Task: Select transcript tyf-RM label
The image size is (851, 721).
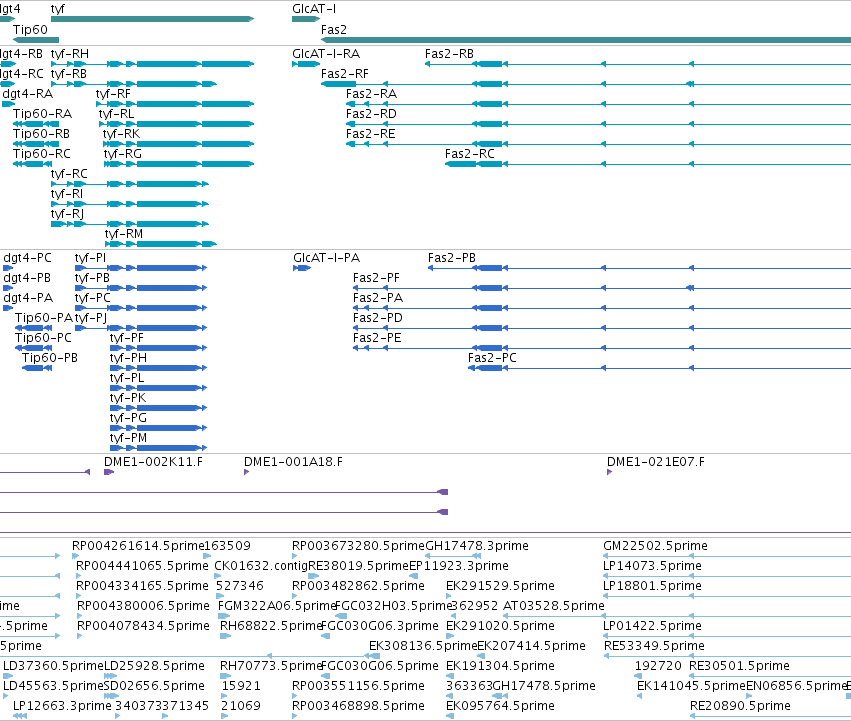Action: [x=124, y=234]
